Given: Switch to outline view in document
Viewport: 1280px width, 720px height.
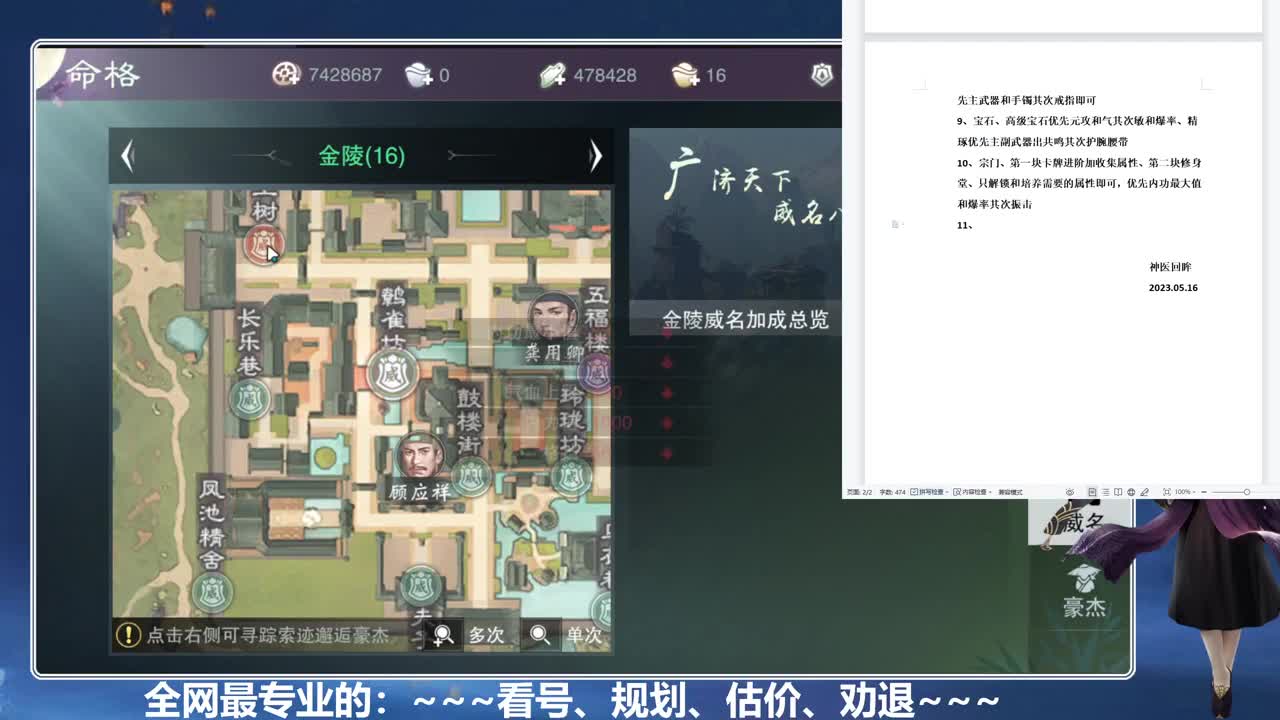Looking at the screenshot, I should pos(1105,492).
